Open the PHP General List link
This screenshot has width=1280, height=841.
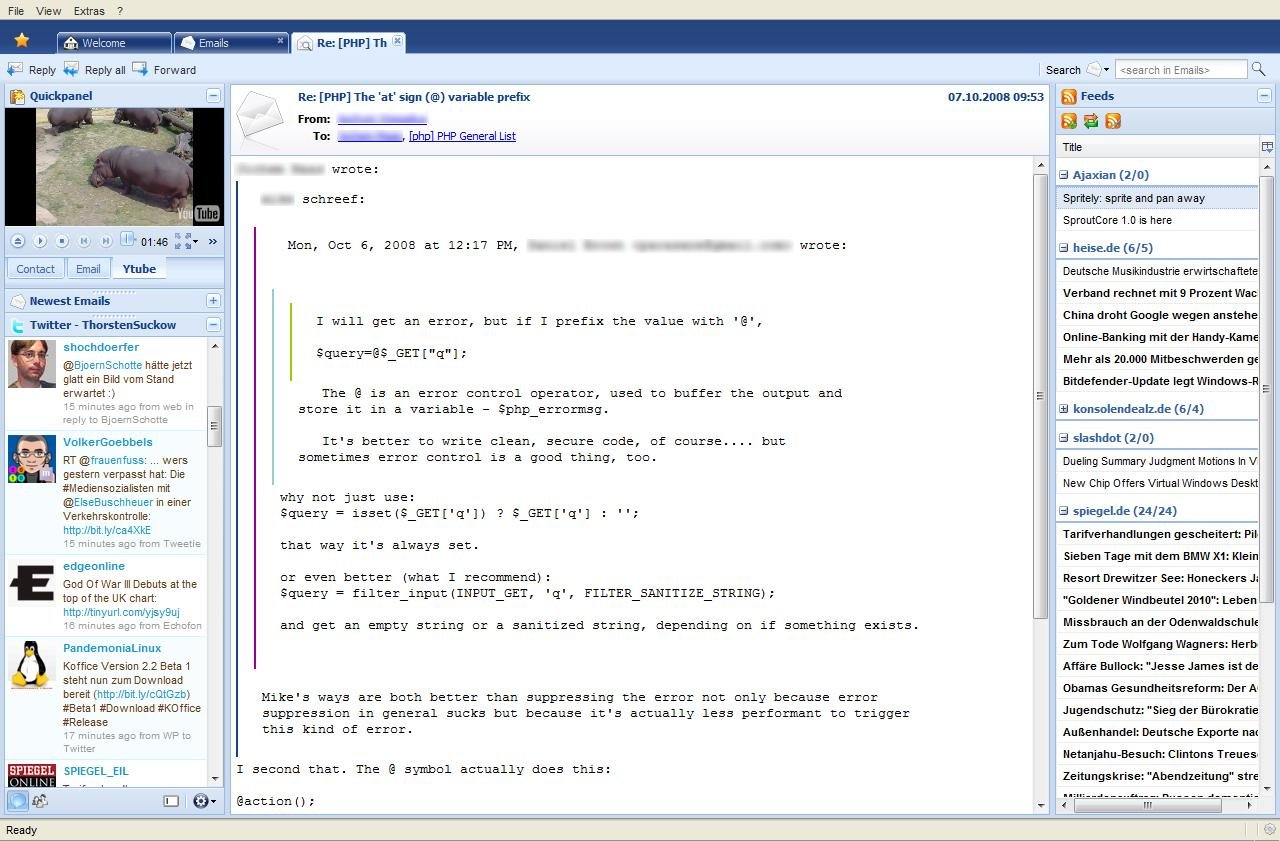coord(462,136)
